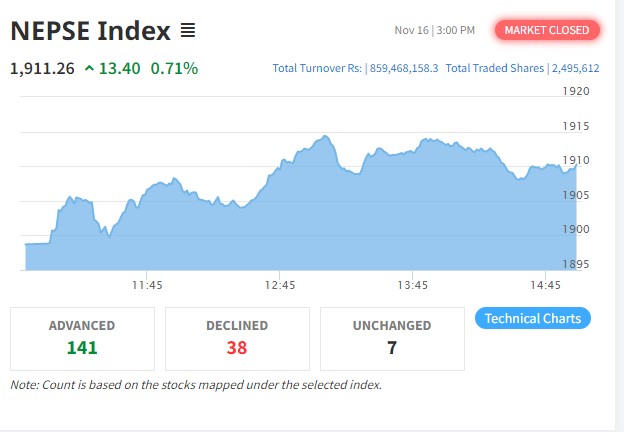Click the 1920 y-axis price label
The width and height of the screenshot is (624, 432).
(577, 91)
